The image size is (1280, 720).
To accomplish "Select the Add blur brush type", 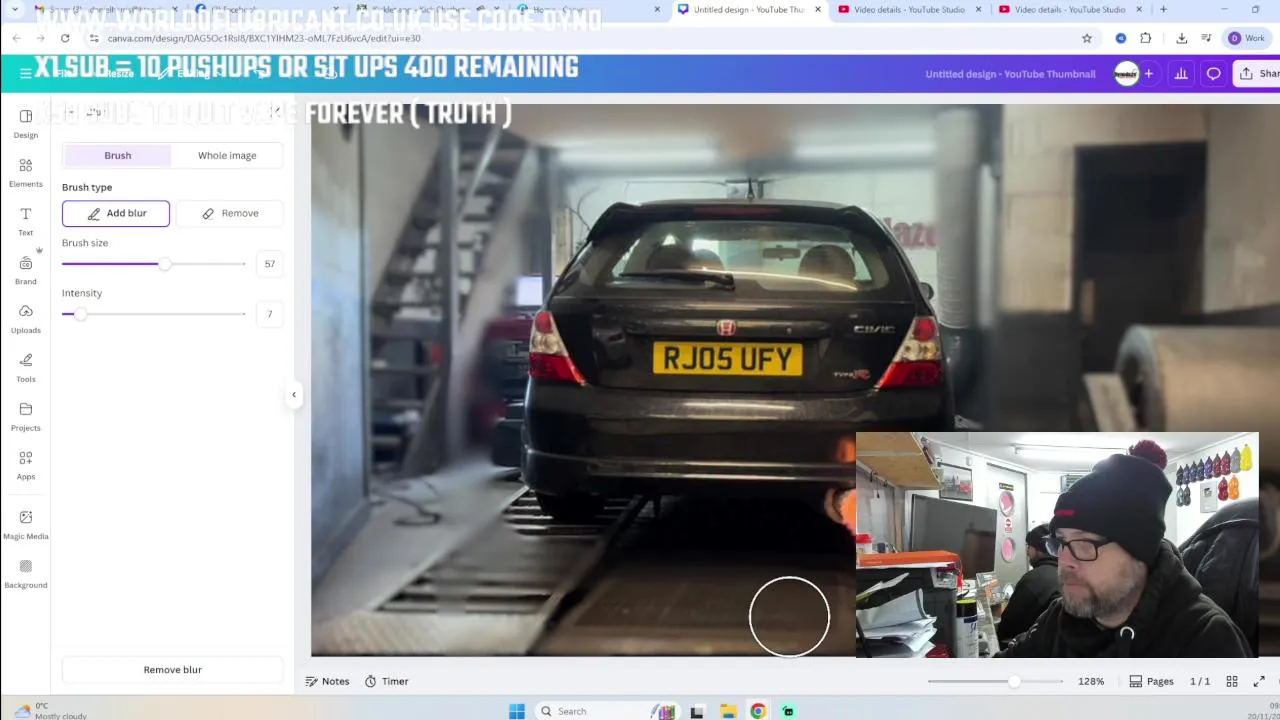I will coord(116,213).
